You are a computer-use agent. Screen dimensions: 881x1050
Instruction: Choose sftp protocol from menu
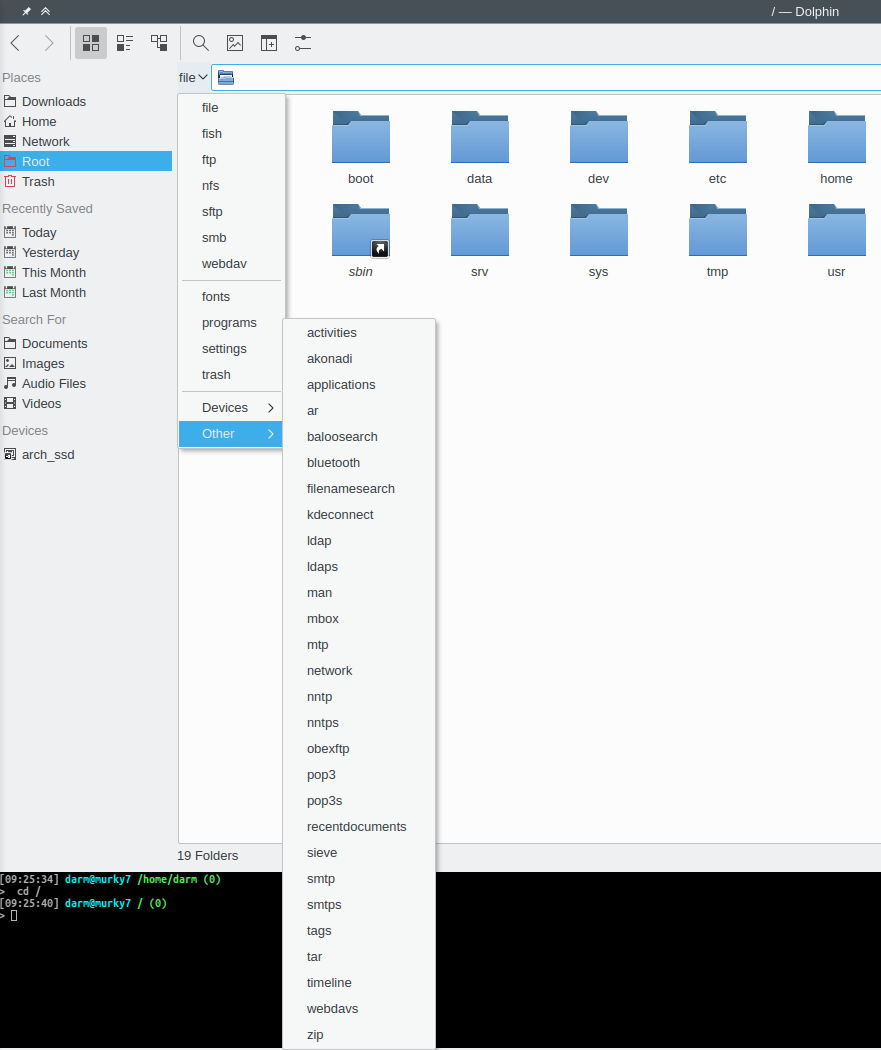(x=231, y=212)
